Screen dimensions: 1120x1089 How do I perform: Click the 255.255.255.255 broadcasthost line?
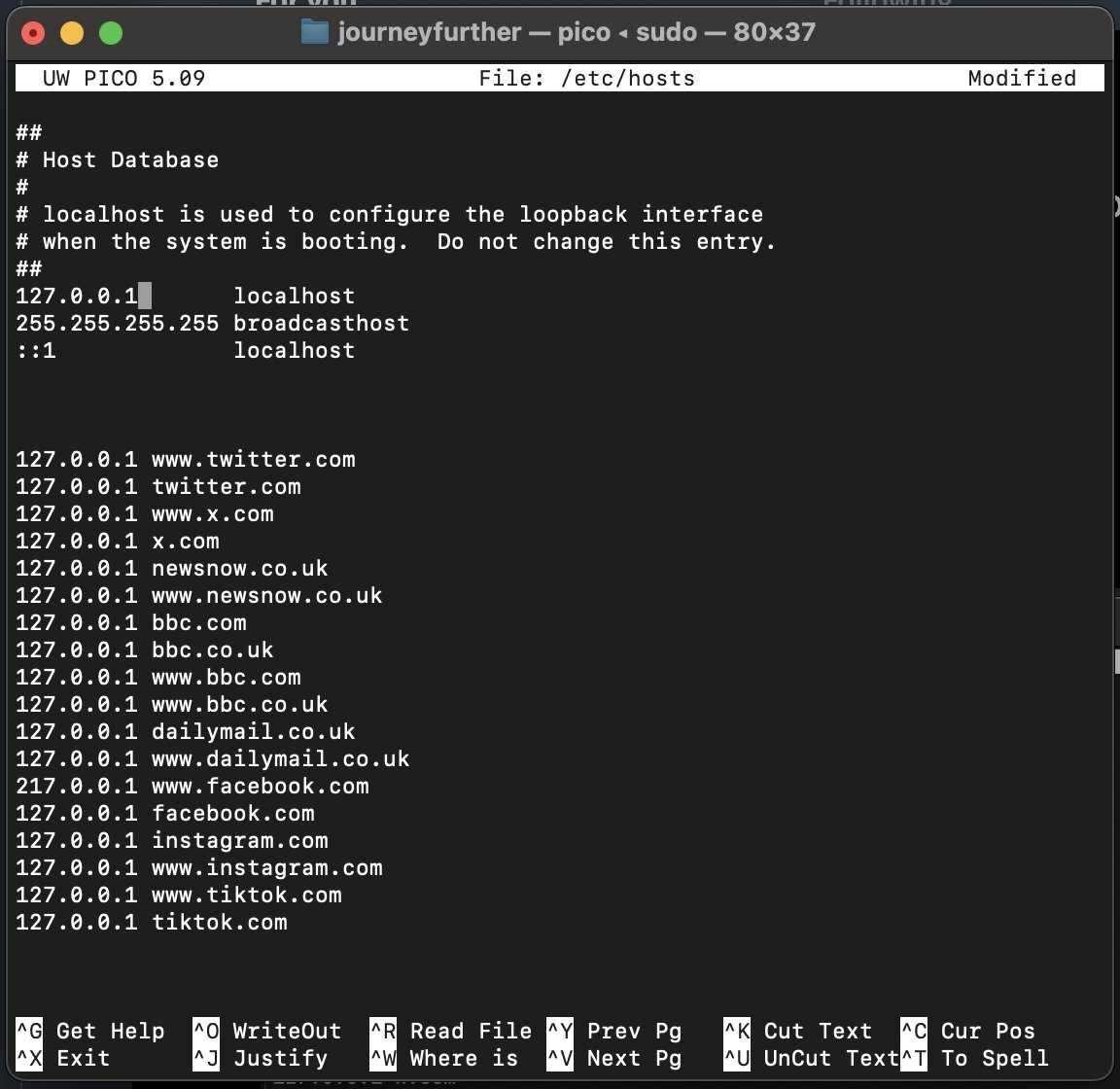click(212, 322)
